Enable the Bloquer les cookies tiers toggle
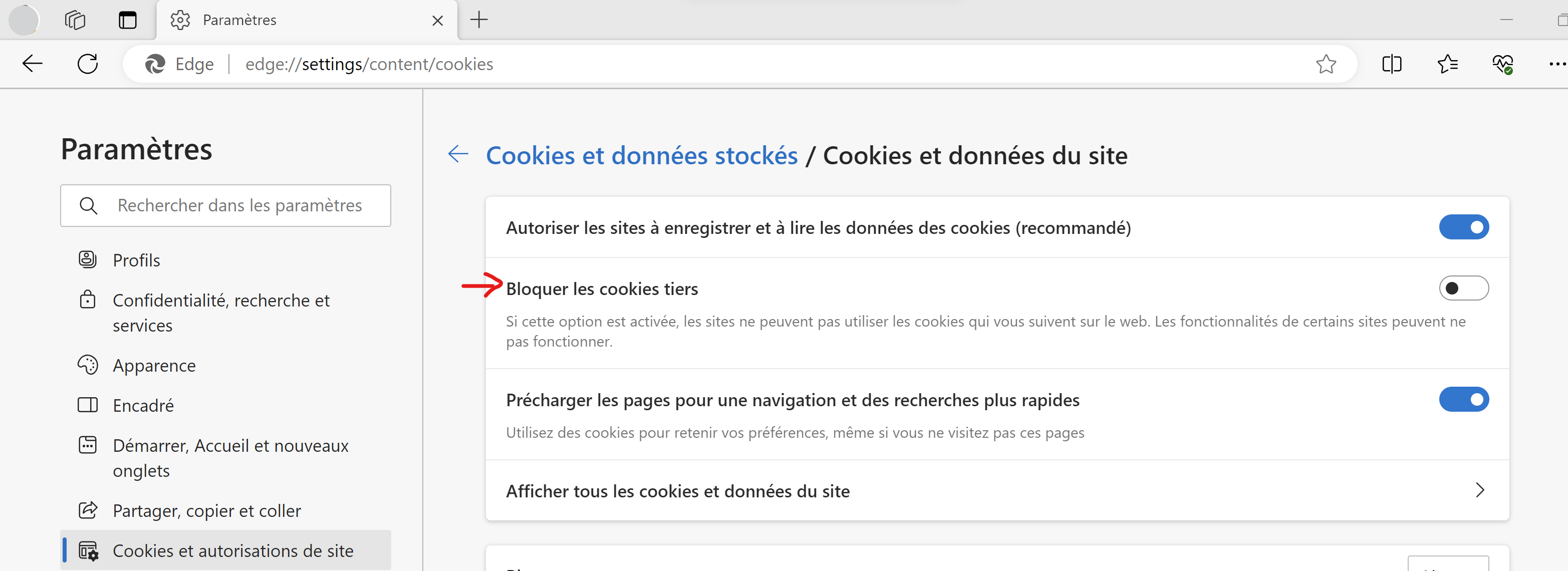This screenshot has height=571, width=1568. coord(1463,288)
